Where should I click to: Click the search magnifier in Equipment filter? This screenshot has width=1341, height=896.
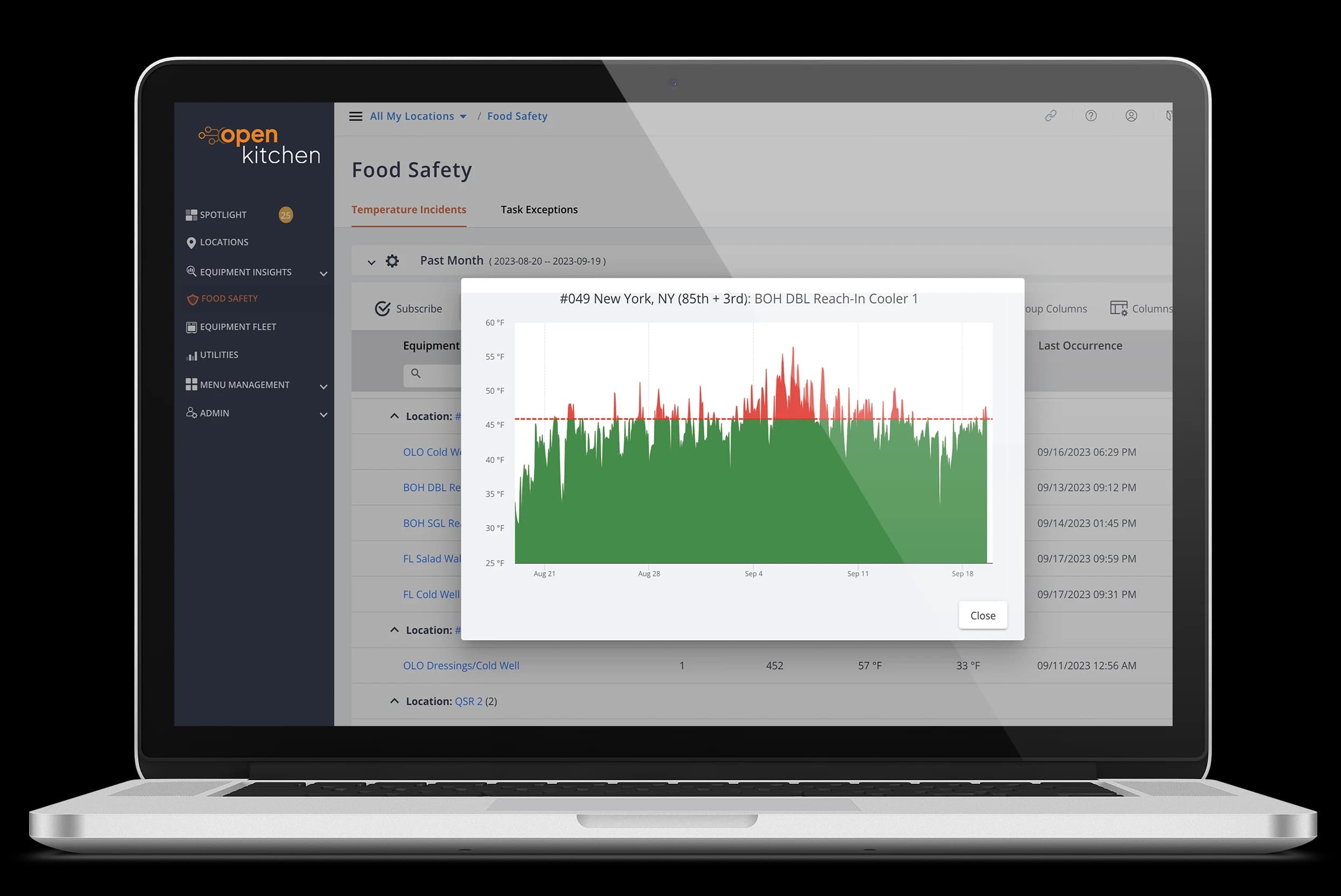[x=416, y=373]
